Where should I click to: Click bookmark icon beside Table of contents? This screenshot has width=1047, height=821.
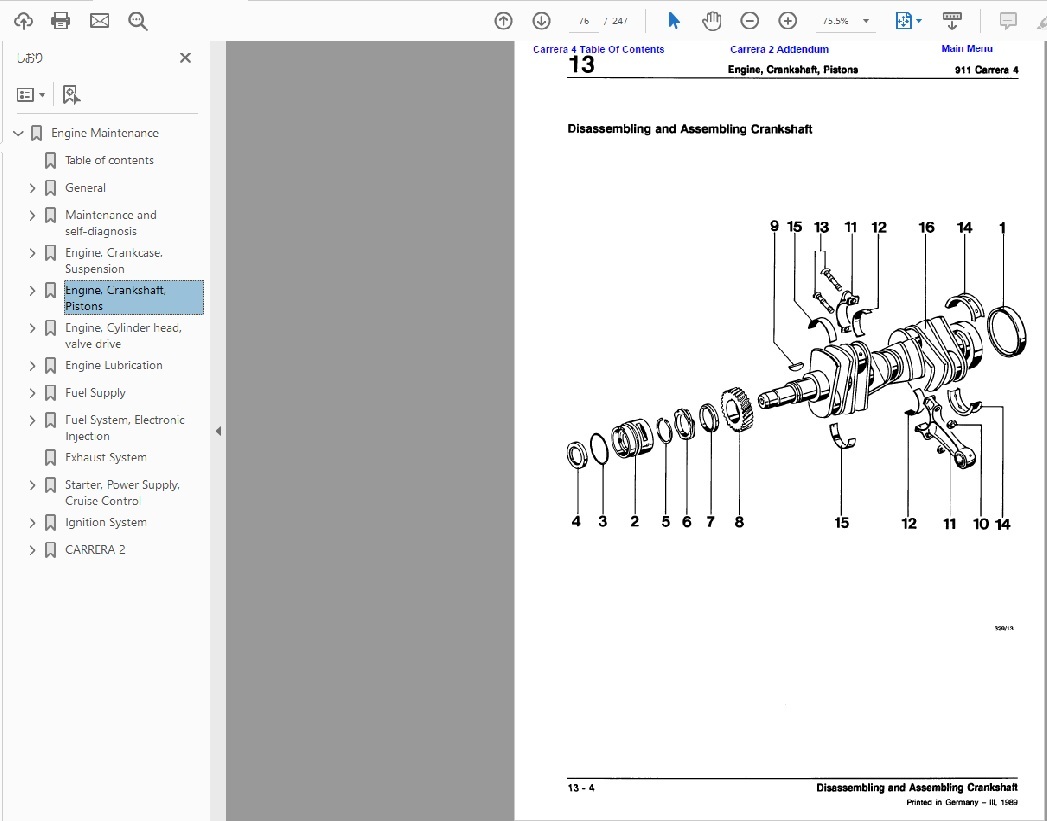click(50, 161)
